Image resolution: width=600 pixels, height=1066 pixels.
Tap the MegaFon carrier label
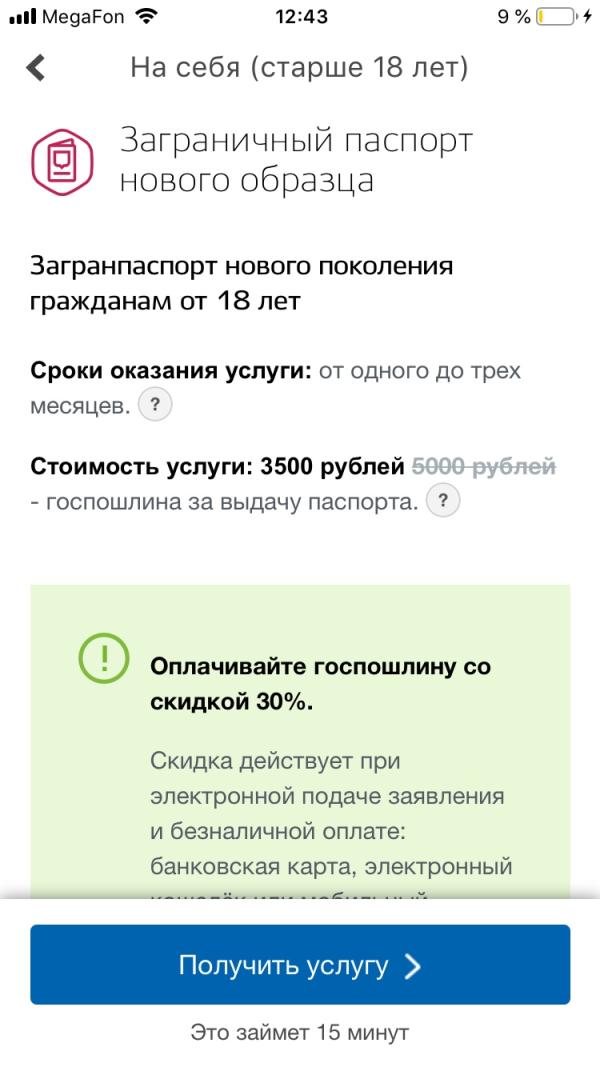pyautogui.click(x=83, y=17)
